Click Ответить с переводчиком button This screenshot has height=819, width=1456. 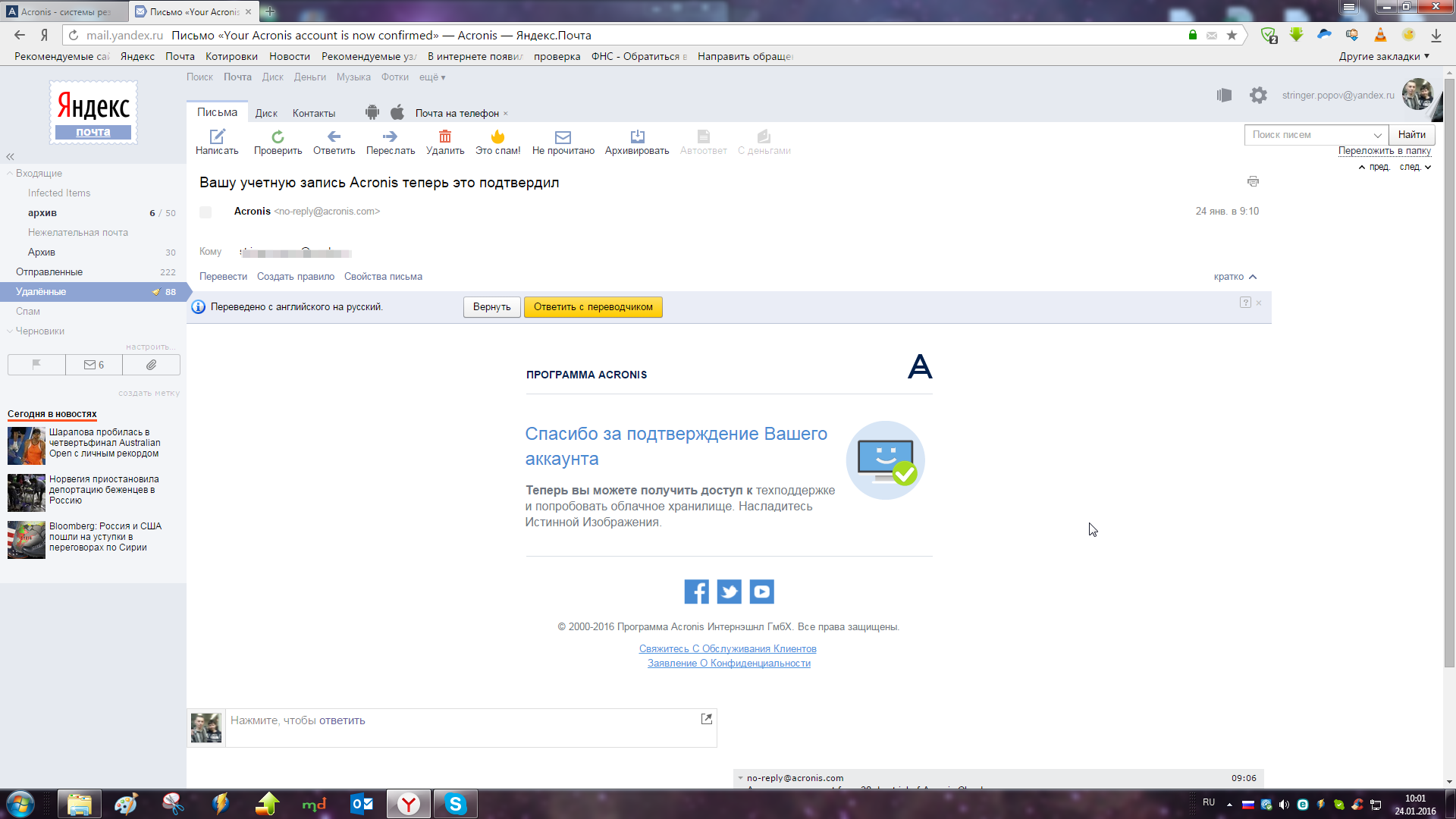(x=593, y=307)
